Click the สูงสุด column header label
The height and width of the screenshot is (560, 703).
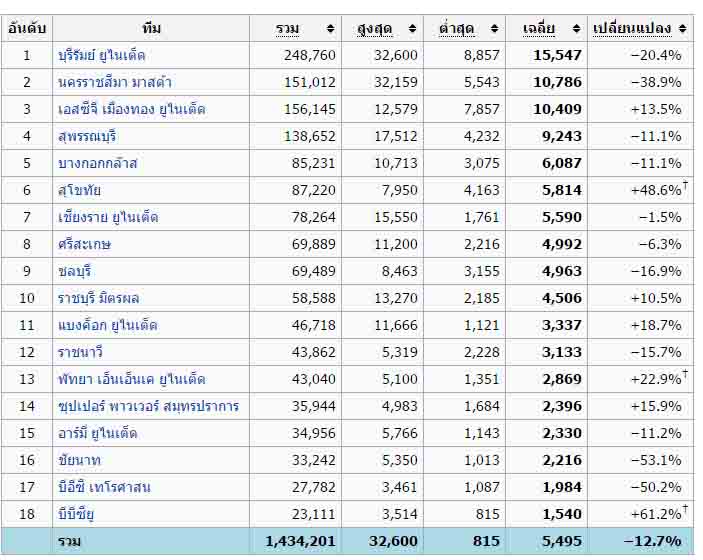tap(375, 29)
